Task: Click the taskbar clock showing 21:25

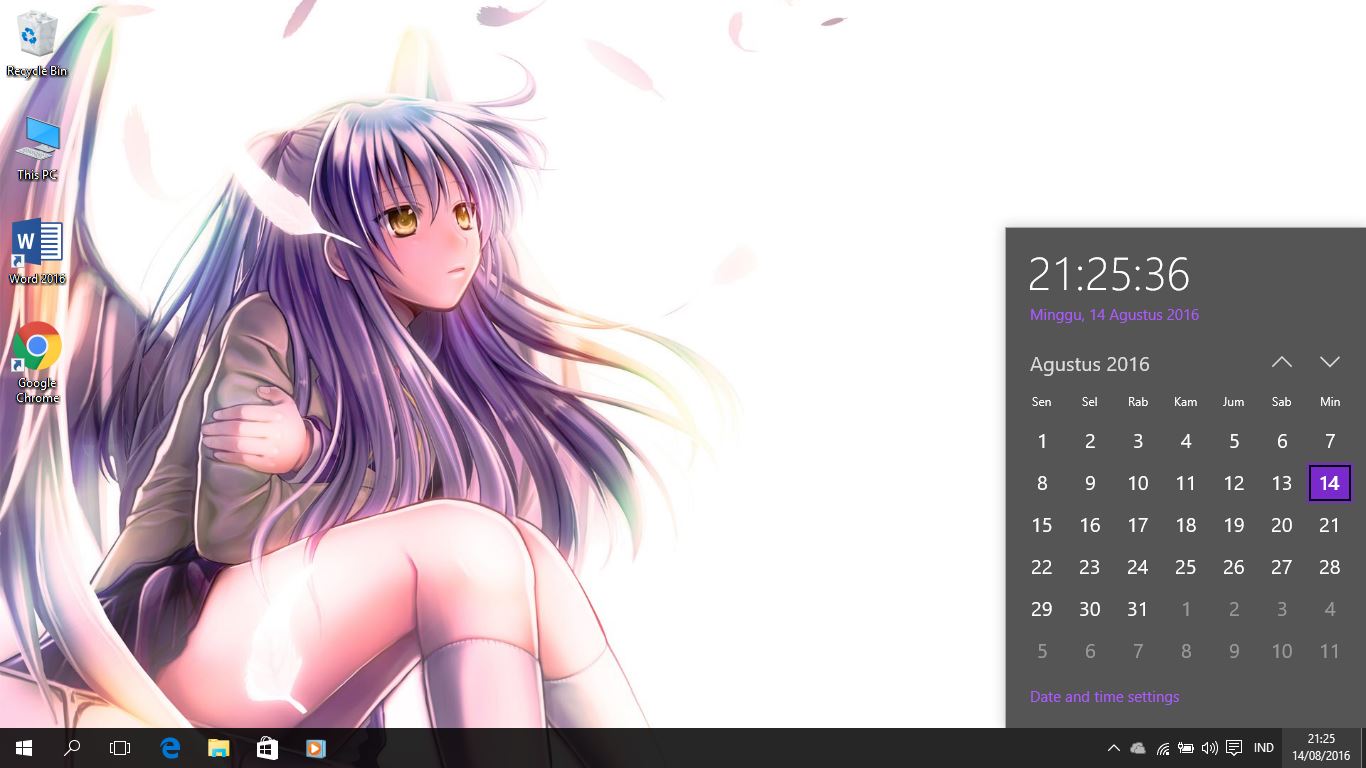Action: (x=1321, y=748)
